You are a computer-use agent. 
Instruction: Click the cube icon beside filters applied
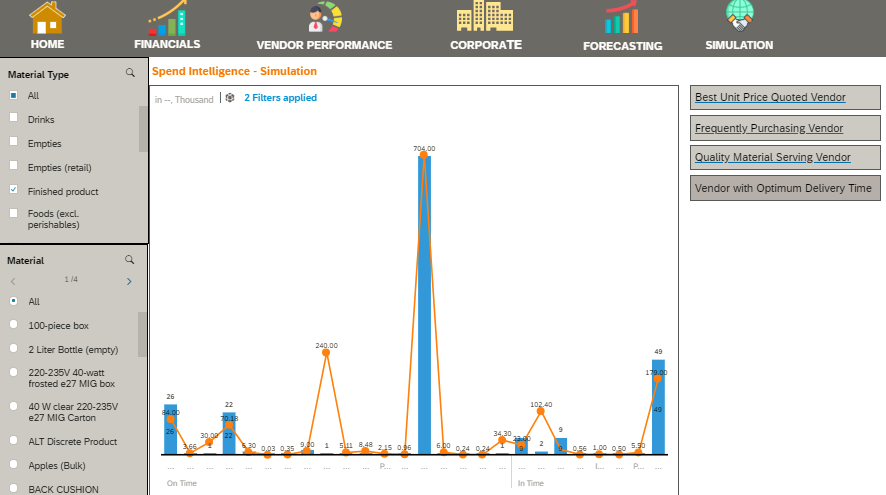click(x=230, y=98)
